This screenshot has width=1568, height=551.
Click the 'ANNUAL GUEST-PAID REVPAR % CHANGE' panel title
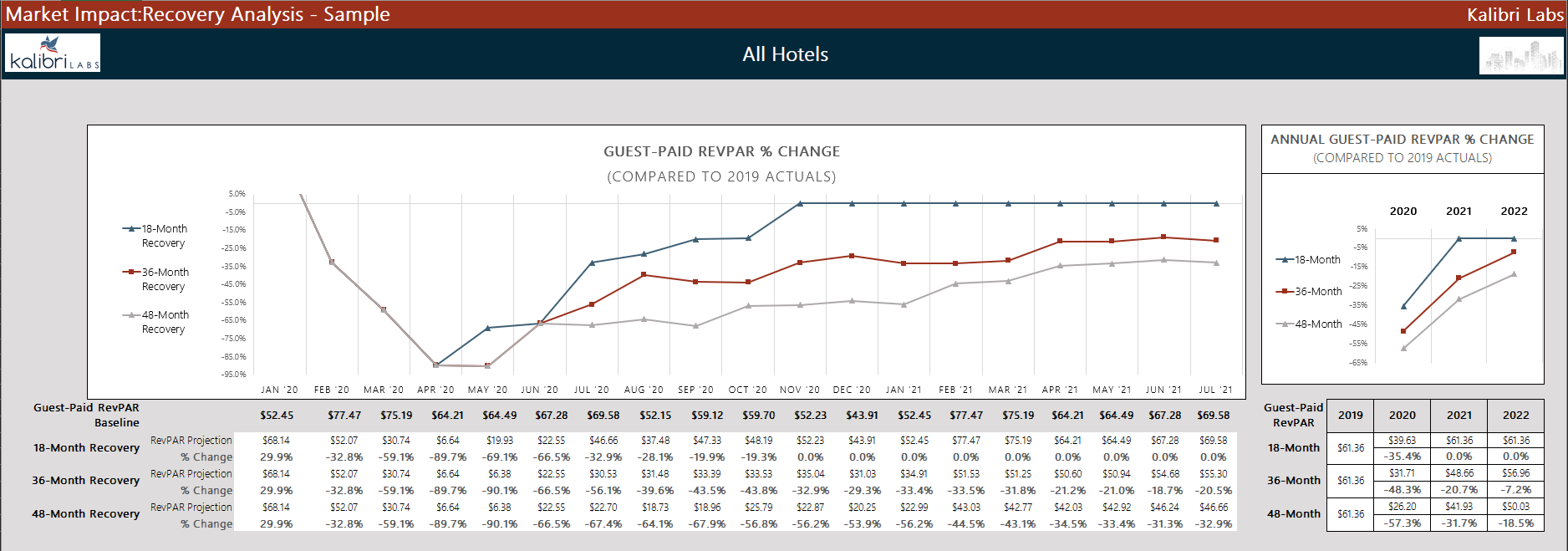tap(1402, 140)
